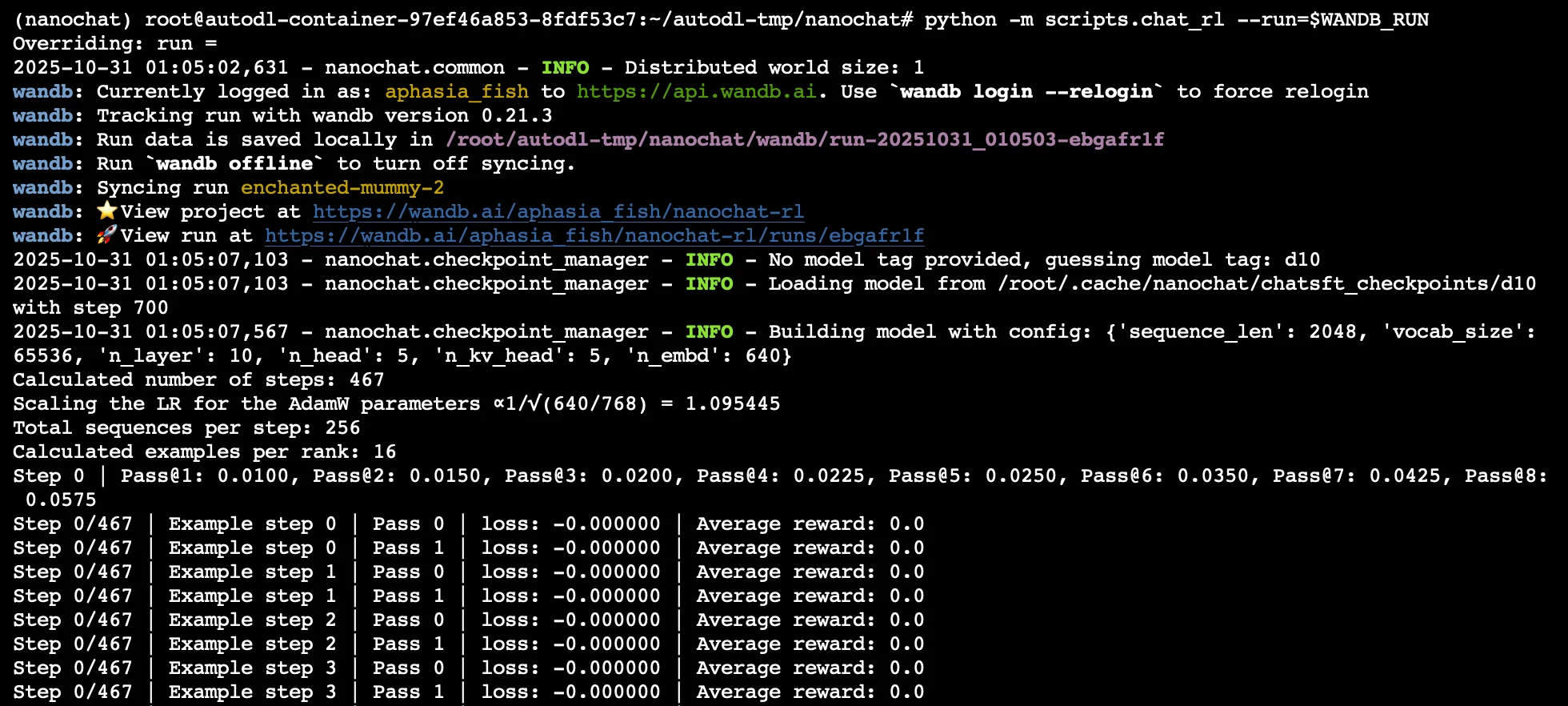Viewport: 1568px width, 706px height.
Task: Click the local run data folder path
Action: click(805, 140)
